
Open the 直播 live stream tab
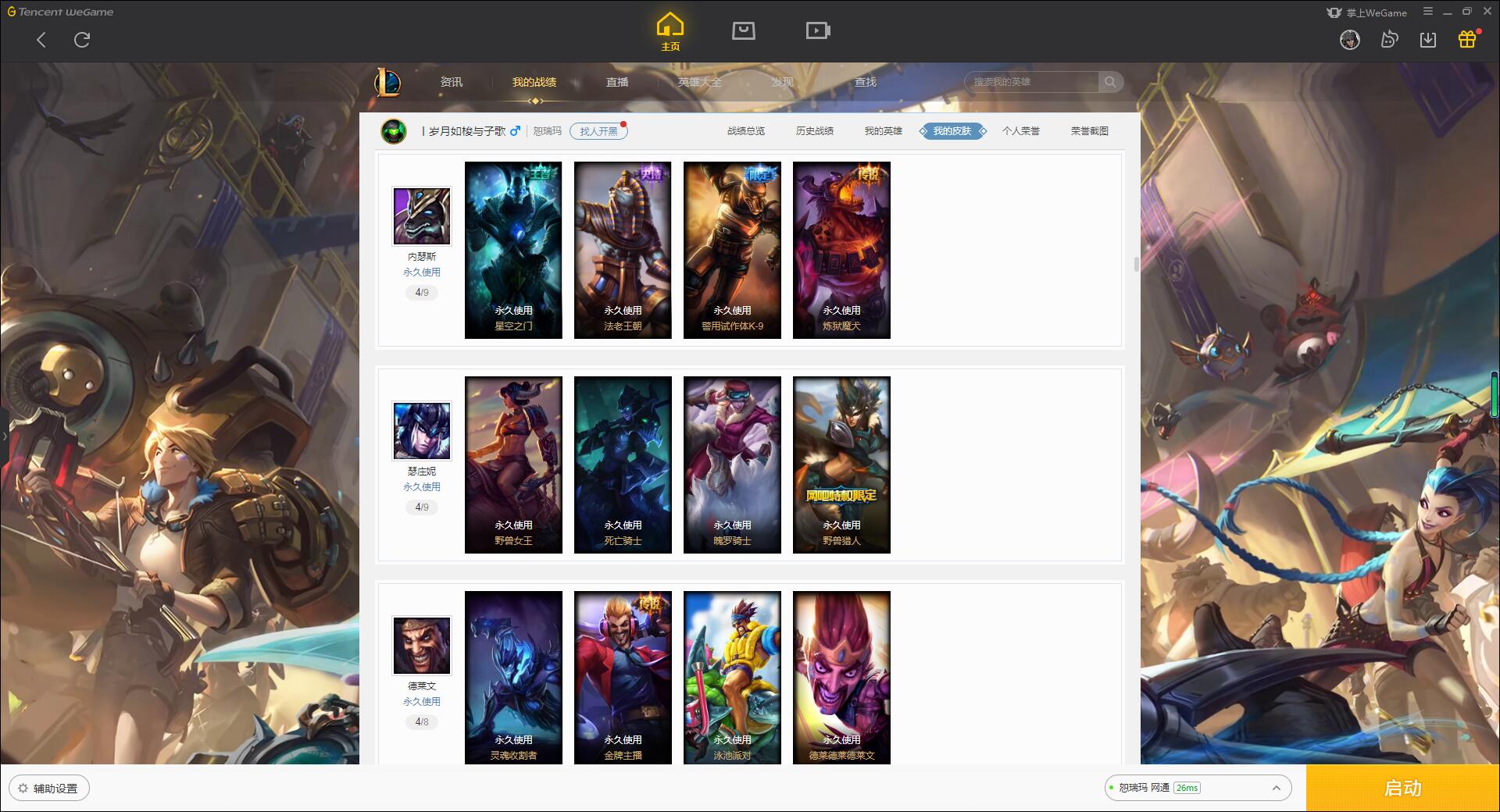coord(617,82)
